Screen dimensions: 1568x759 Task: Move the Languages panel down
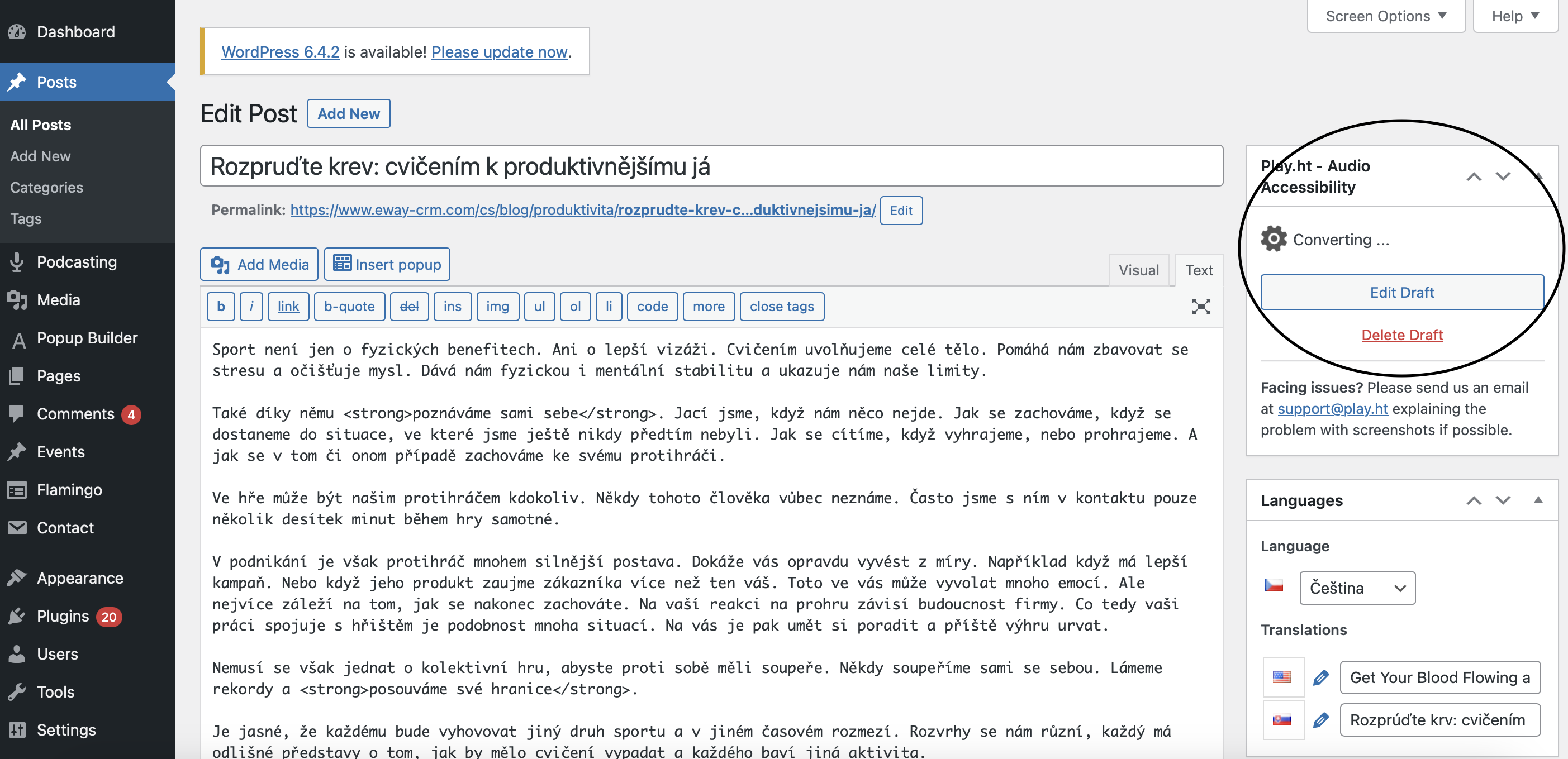(1503, 500)
